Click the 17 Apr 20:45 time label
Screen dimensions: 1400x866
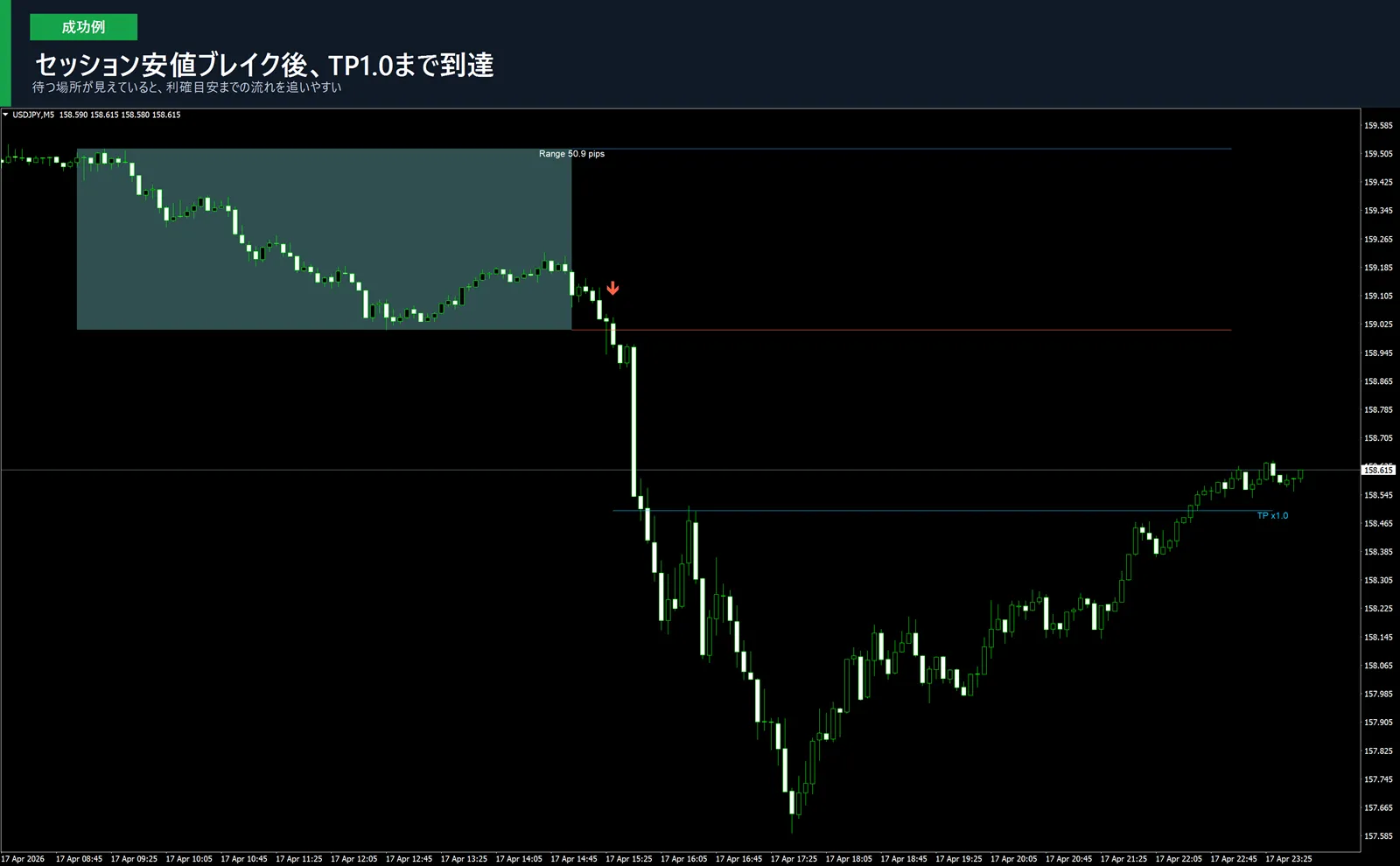click(1068, 859)
